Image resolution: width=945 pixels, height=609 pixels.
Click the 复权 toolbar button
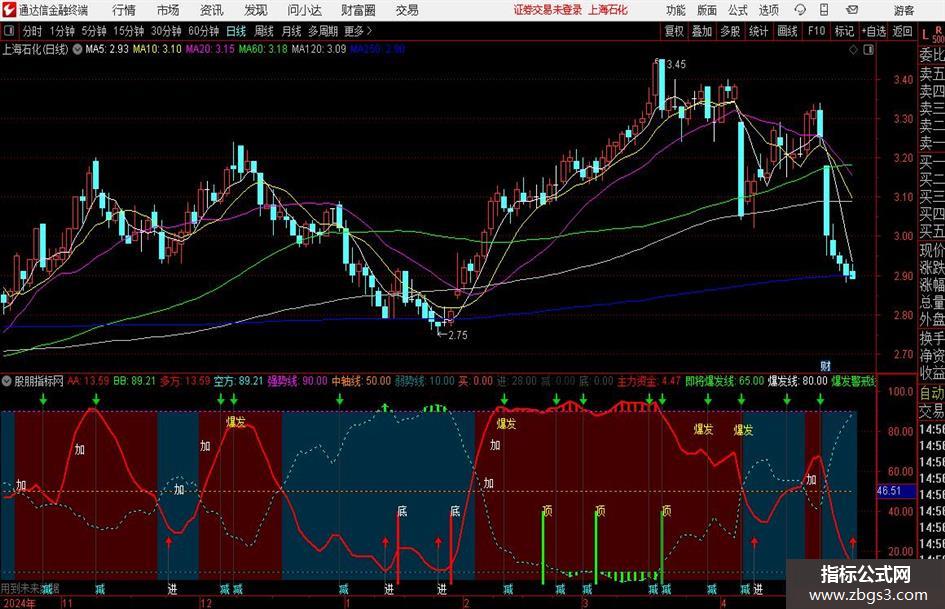point(674,31)
